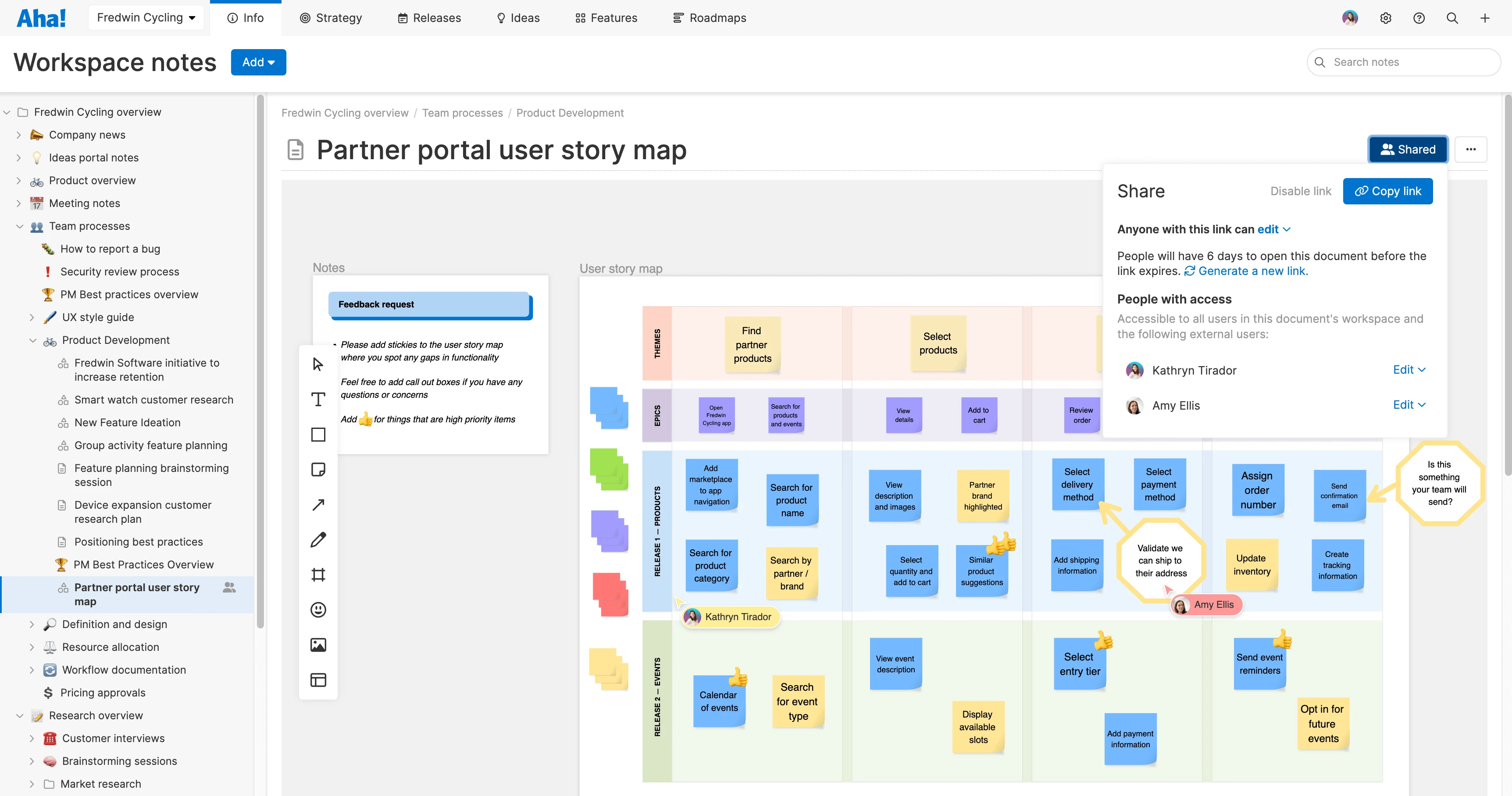Select the frame tool

(x=317, y=575)
